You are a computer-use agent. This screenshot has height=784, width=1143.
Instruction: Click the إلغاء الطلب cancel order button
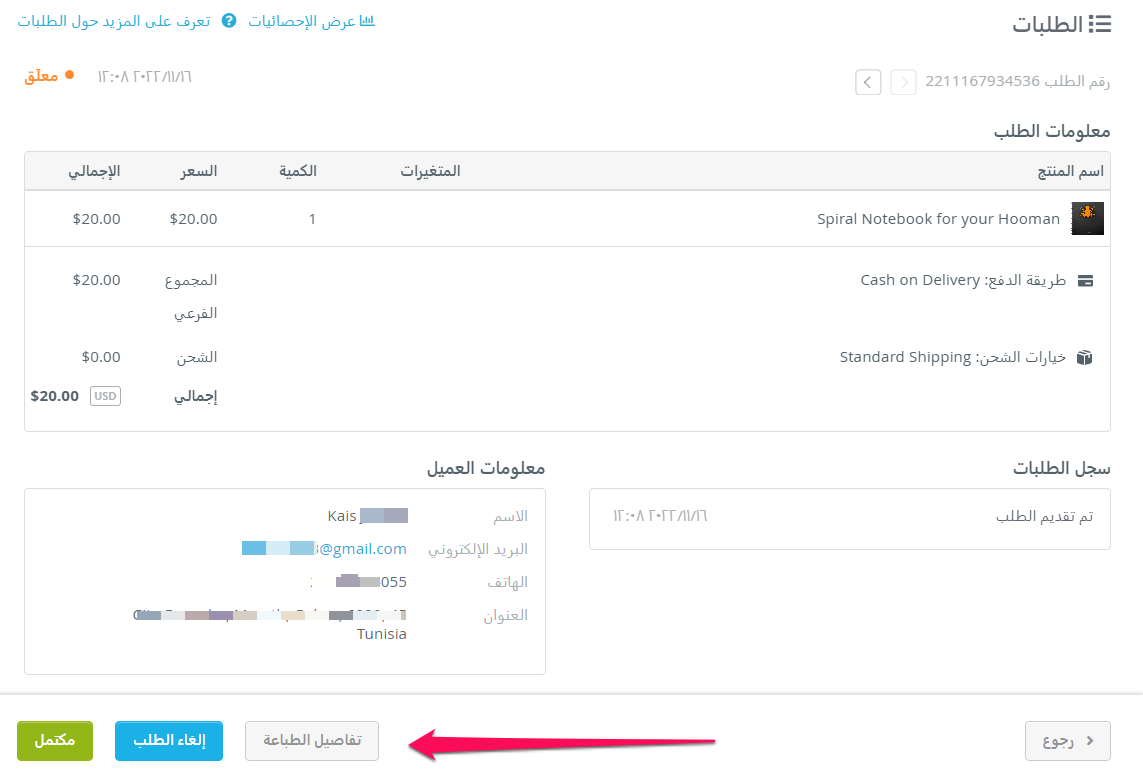[x=169, y=740]
